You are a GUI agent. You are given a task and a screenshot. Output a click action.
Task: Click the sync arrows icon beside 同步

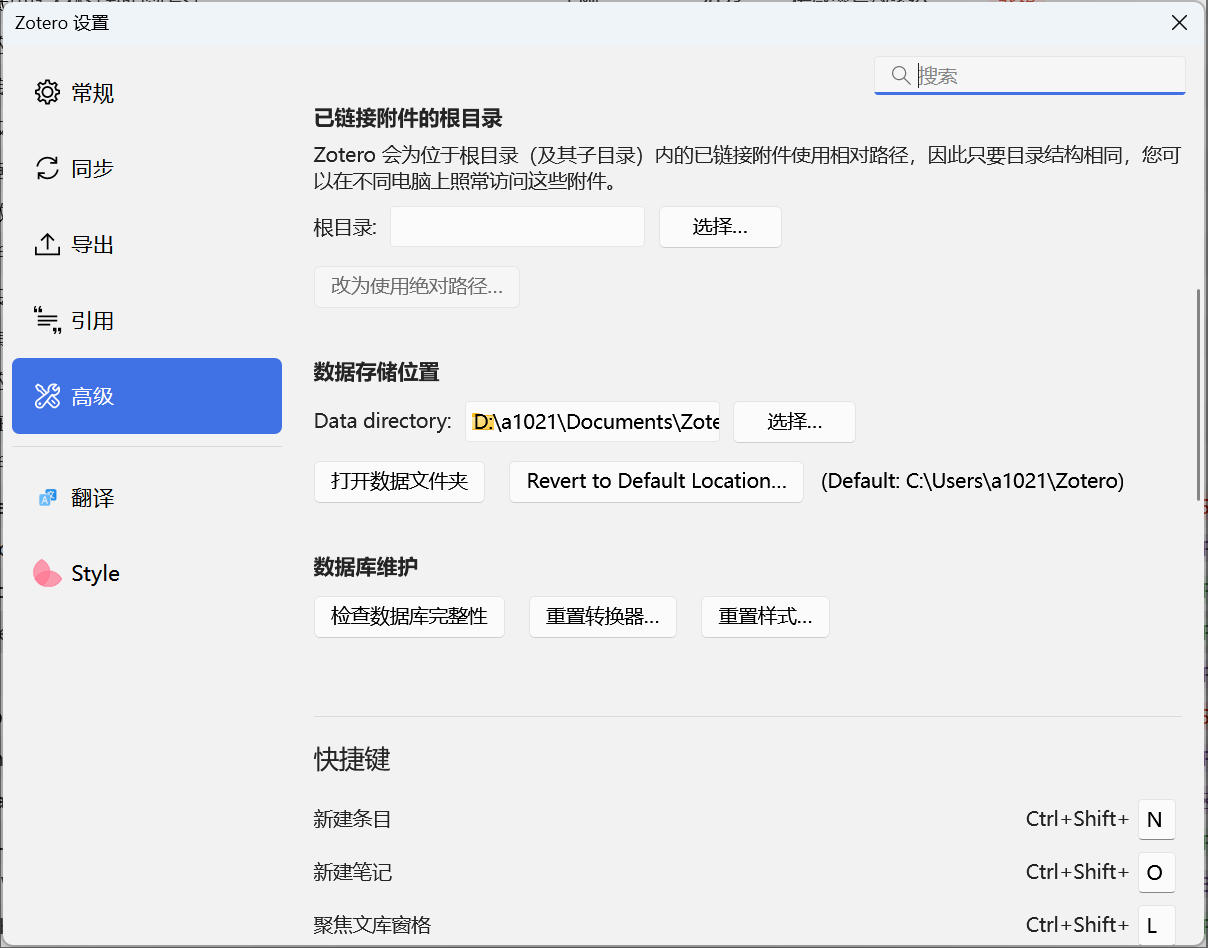coord(47,168)
